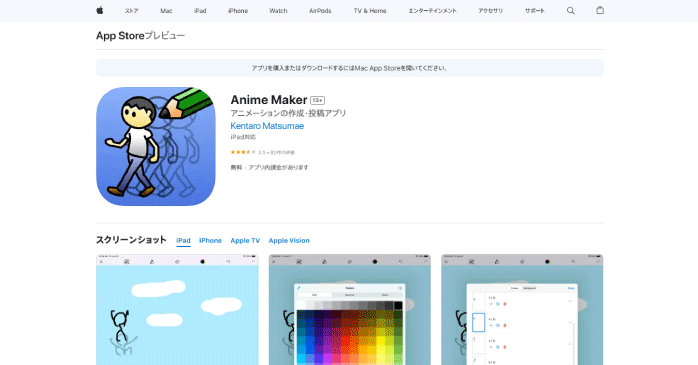Click the 13+ age rating badge

[317, 101]
